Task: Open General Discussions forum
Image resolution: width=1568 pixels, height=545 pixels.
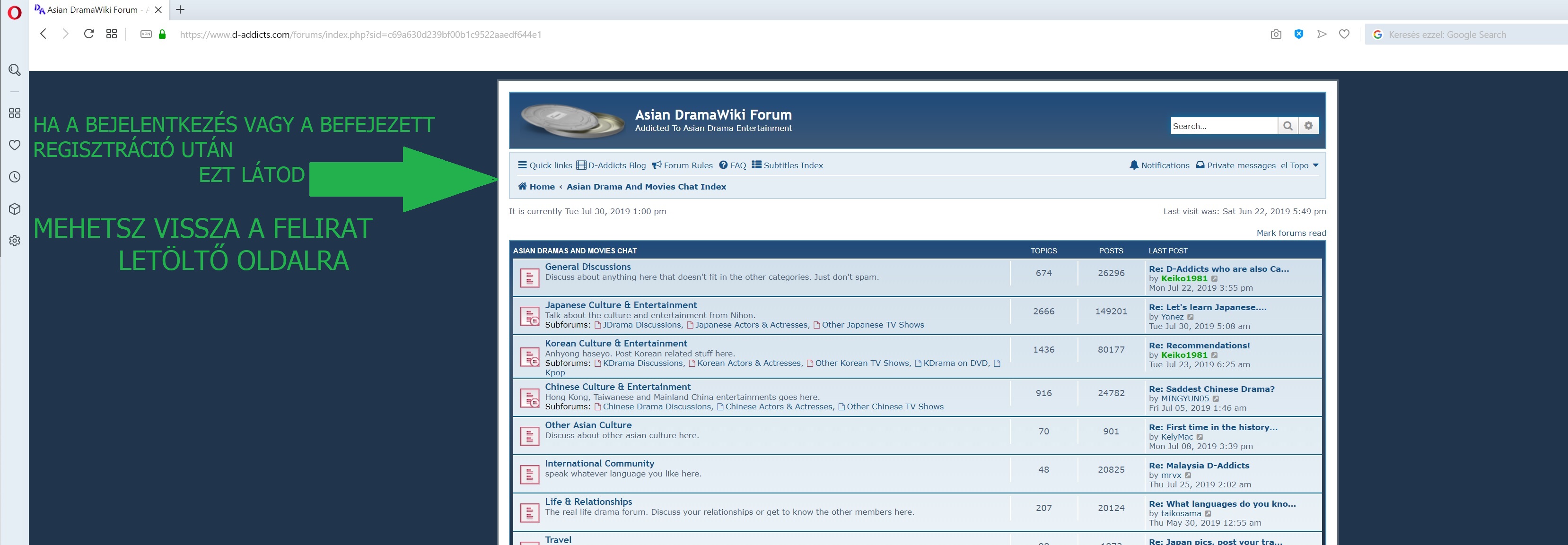Action: point(588,267)
